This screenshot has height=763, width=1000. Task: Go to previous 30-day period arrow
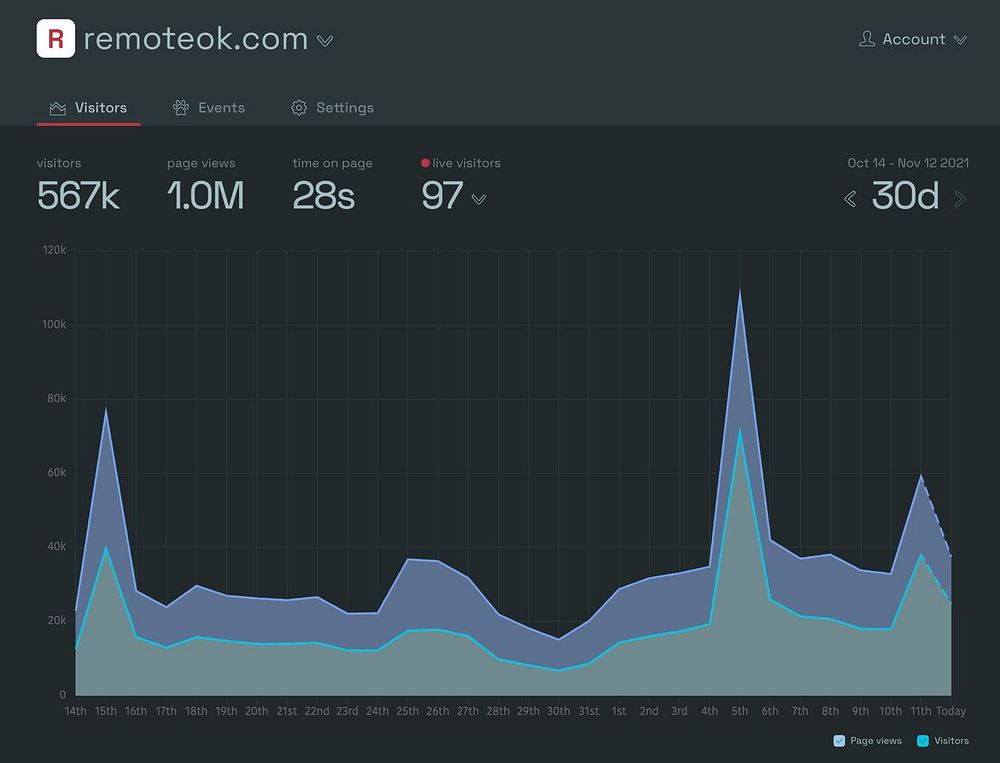pyautogui.click(x=850, y=199)
